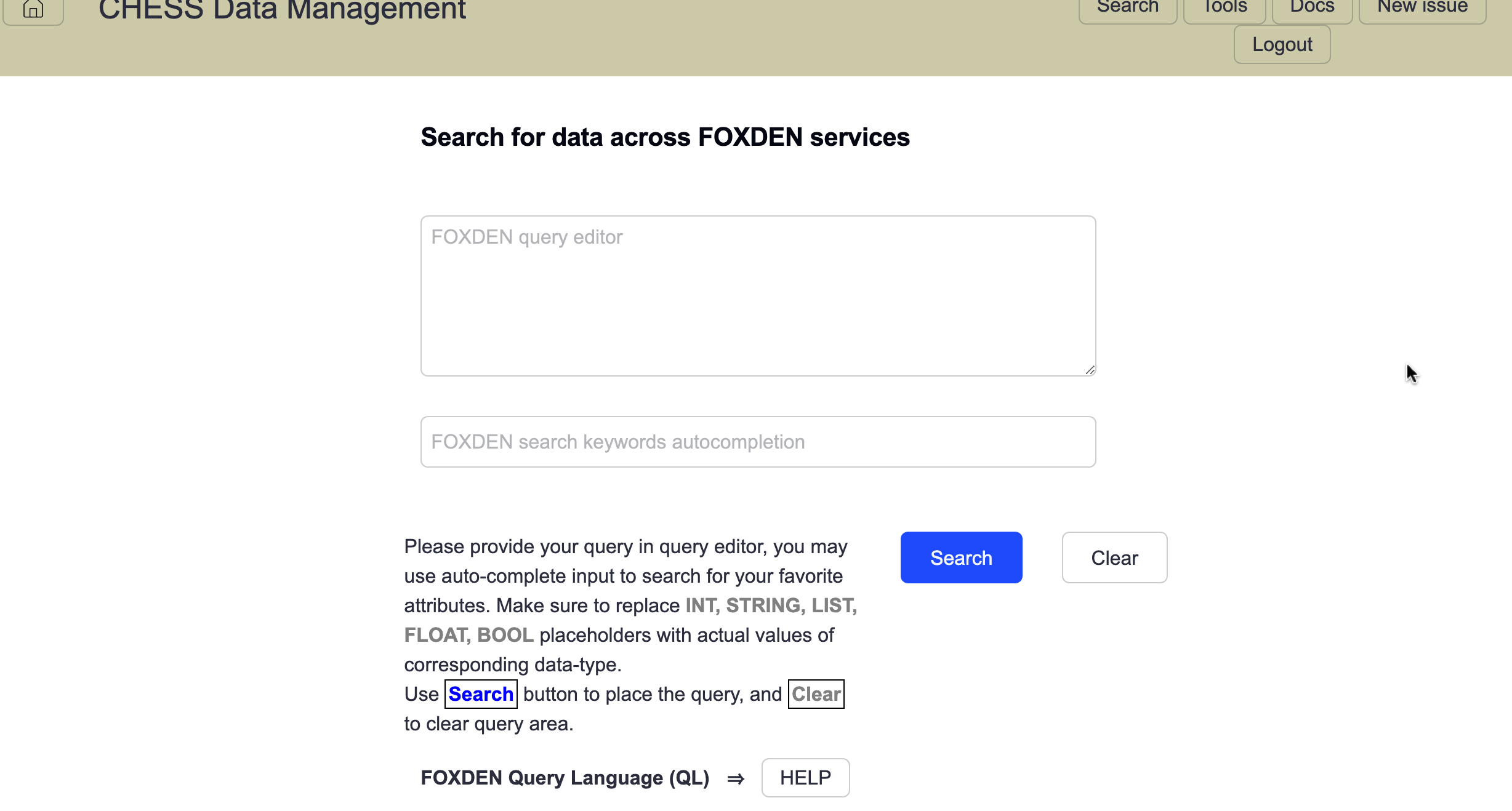1512x811 pixels.
Task: Submit the query with blue Search button
Action: [x=961, y=557]
